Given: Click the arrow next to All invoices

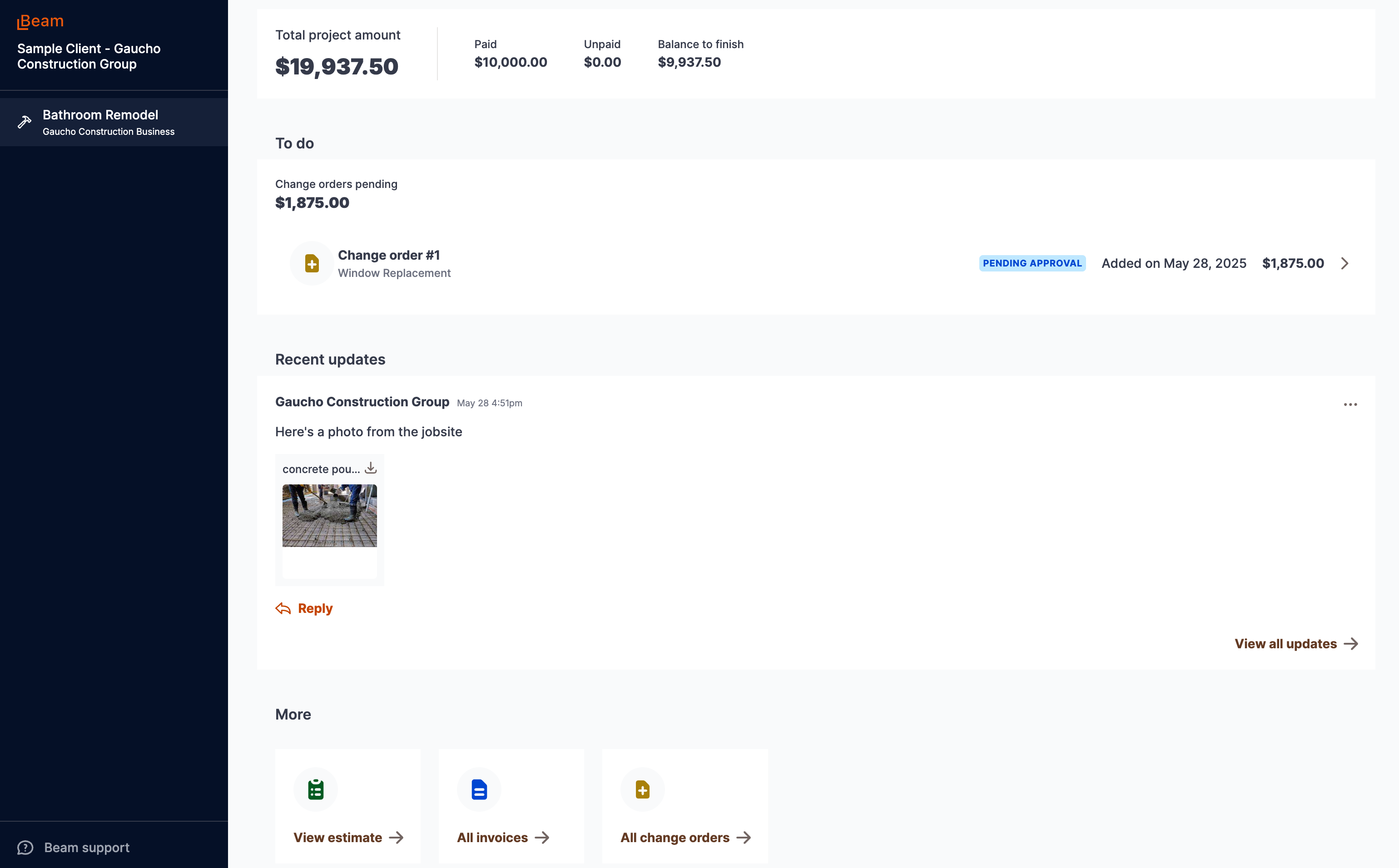Looking at the screenshot, I should pyautogui.click(x=542, y=838).
